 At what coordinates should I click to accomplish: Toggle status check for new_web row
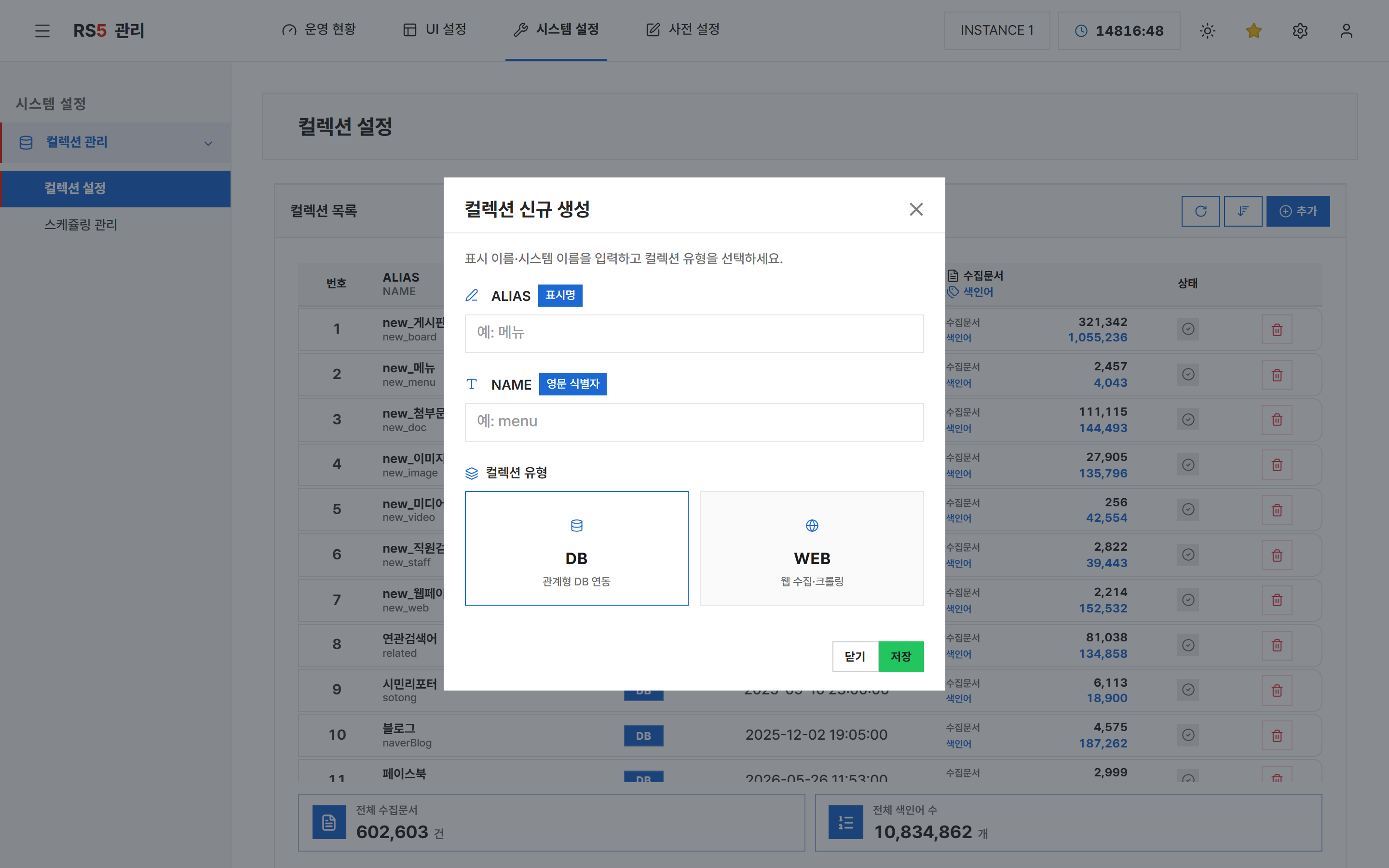pos(1188,600)
